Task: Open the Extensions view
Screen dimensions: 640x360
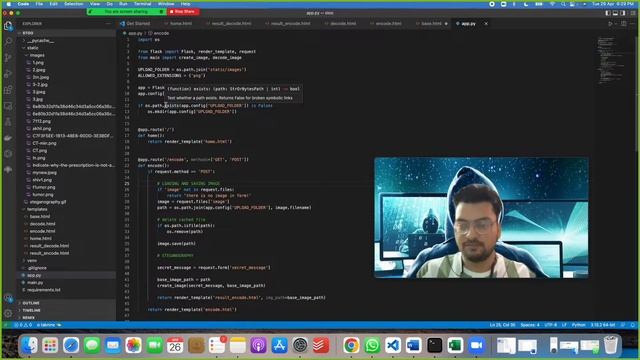Action: coord(8,90)
